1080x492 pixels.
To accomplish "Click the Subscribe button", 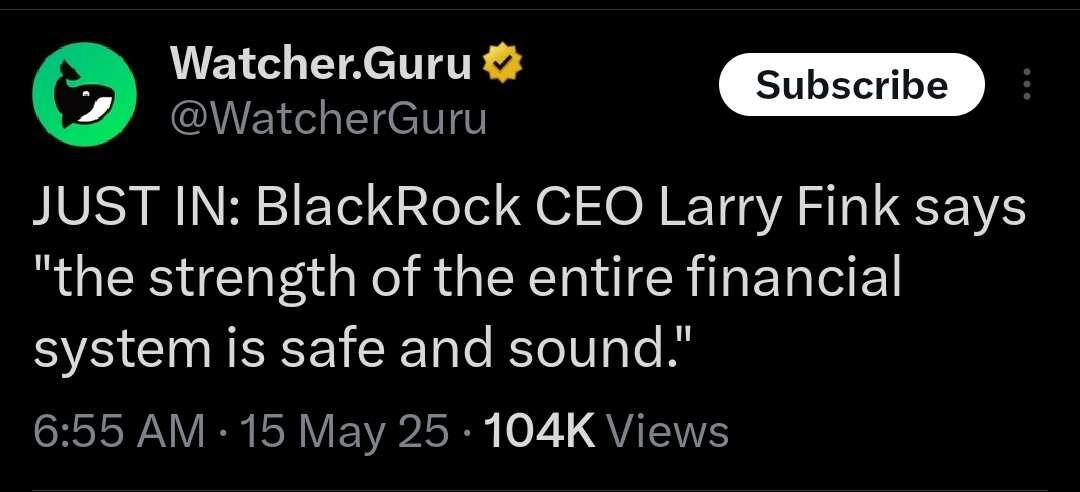I will coord(851,85).
